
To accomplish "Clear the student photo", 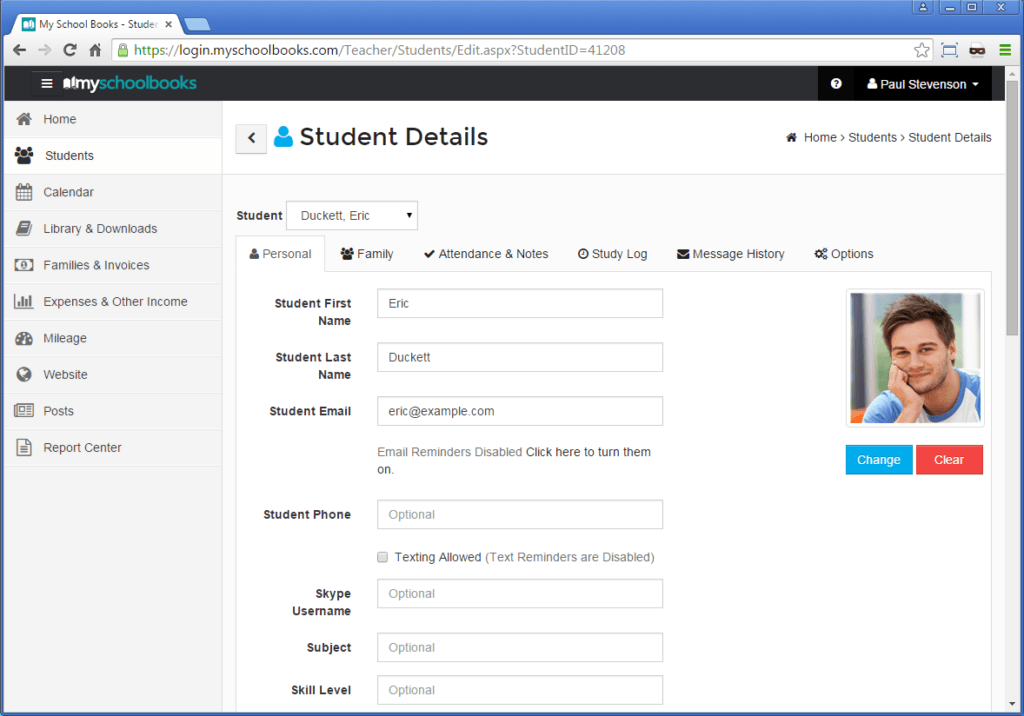I will (x=949, y=459).
